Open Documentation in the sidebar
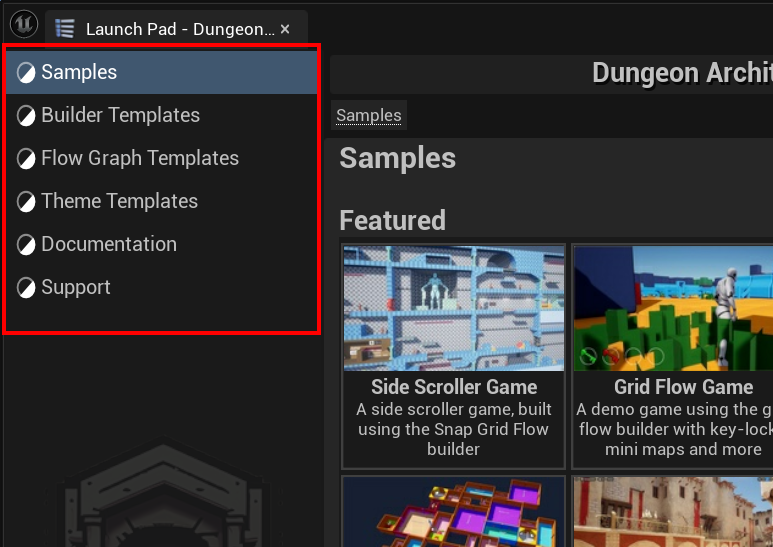Image resolution: width=773 pixels, height=547 pixels. 162,244
